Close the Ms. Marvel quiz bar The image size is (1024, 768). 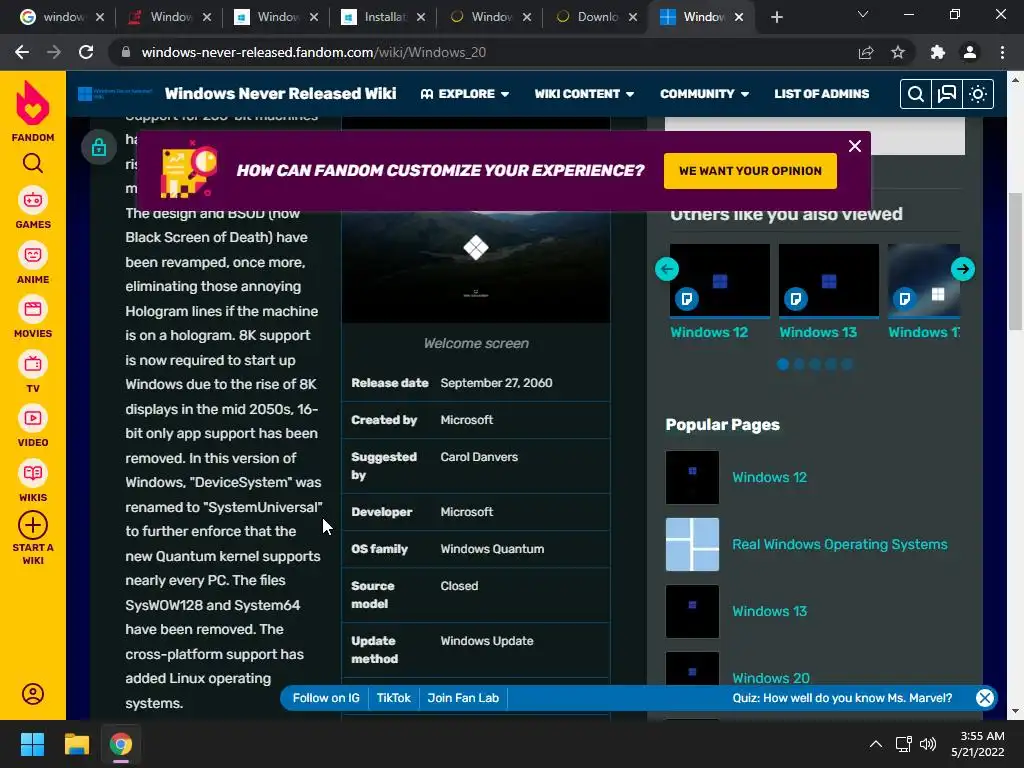click(x=985, y=698)
